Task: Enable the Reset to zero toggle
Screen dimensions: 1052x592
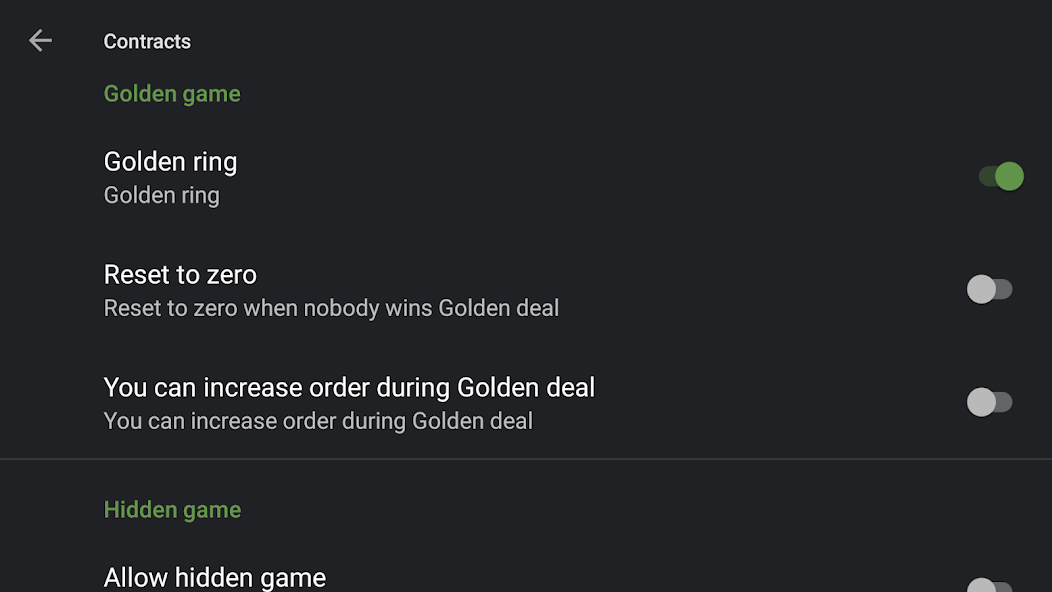Action: click(x=989, y=289)
